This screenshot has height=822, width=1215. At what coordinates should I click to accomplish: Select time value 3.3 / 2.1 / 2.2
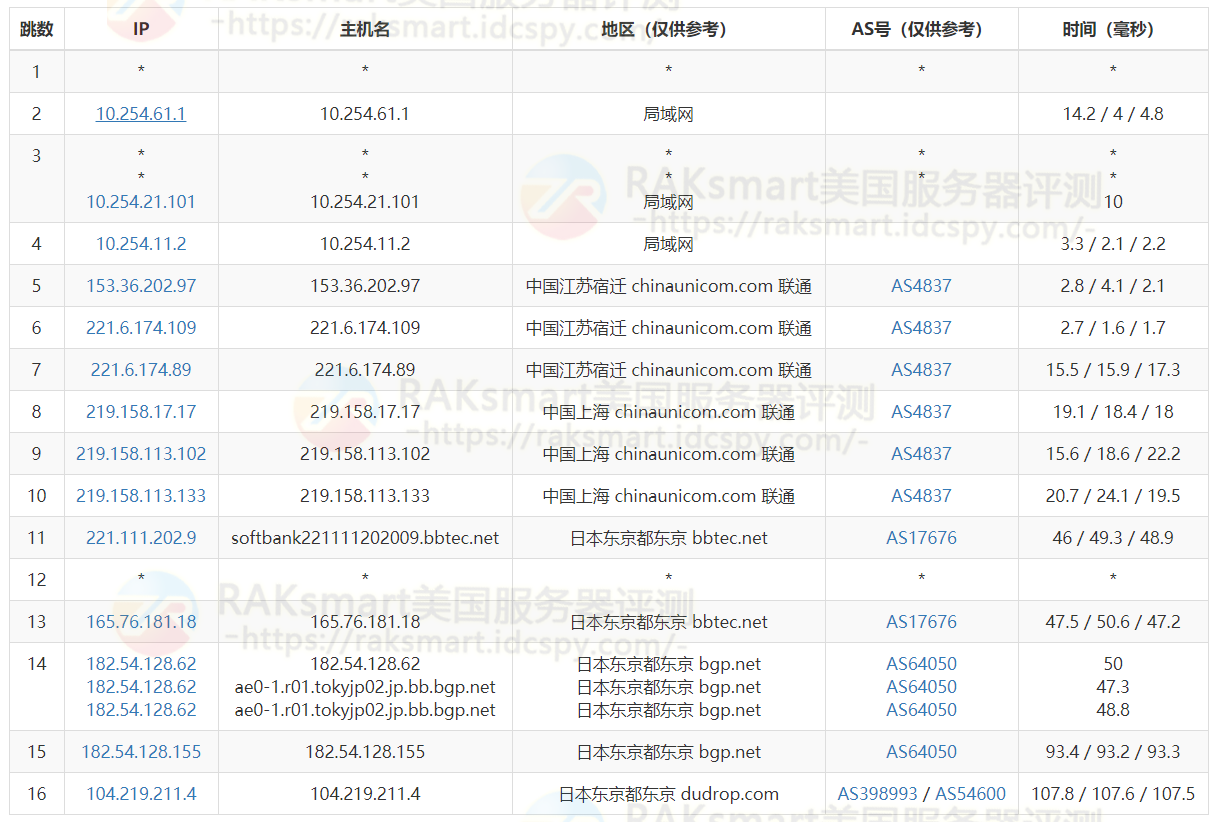(x=1113, y=244)
